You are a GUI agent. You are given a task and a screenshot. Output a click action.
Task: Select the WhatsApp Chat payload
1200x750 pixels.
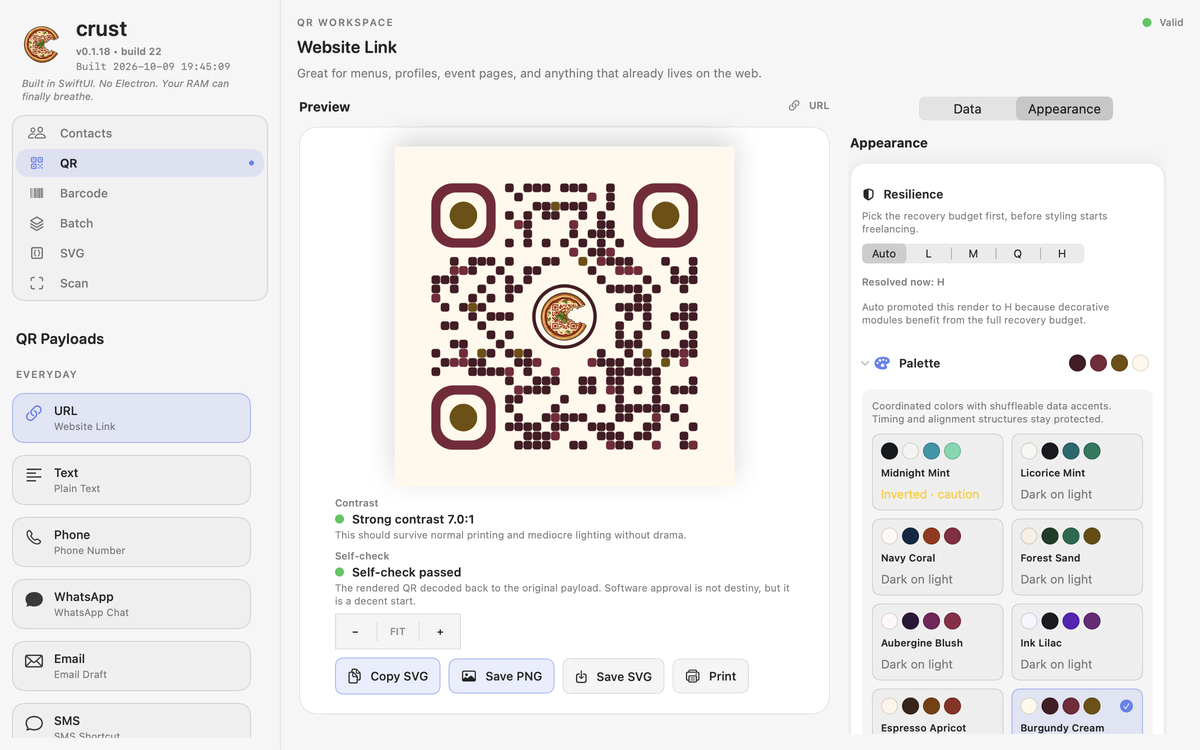pos(131,604)
